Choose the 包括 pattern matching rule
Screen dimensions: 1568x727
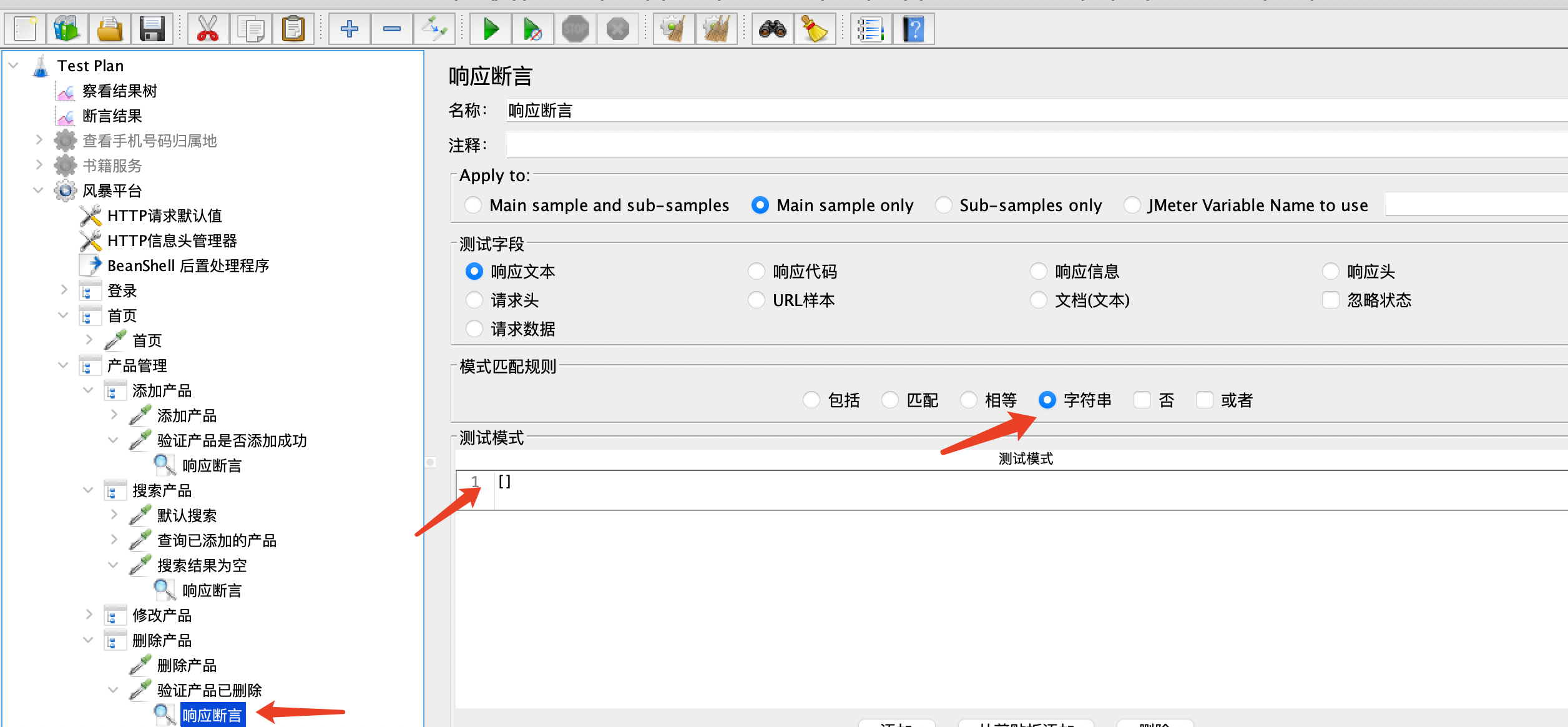[x=811, y=400]
